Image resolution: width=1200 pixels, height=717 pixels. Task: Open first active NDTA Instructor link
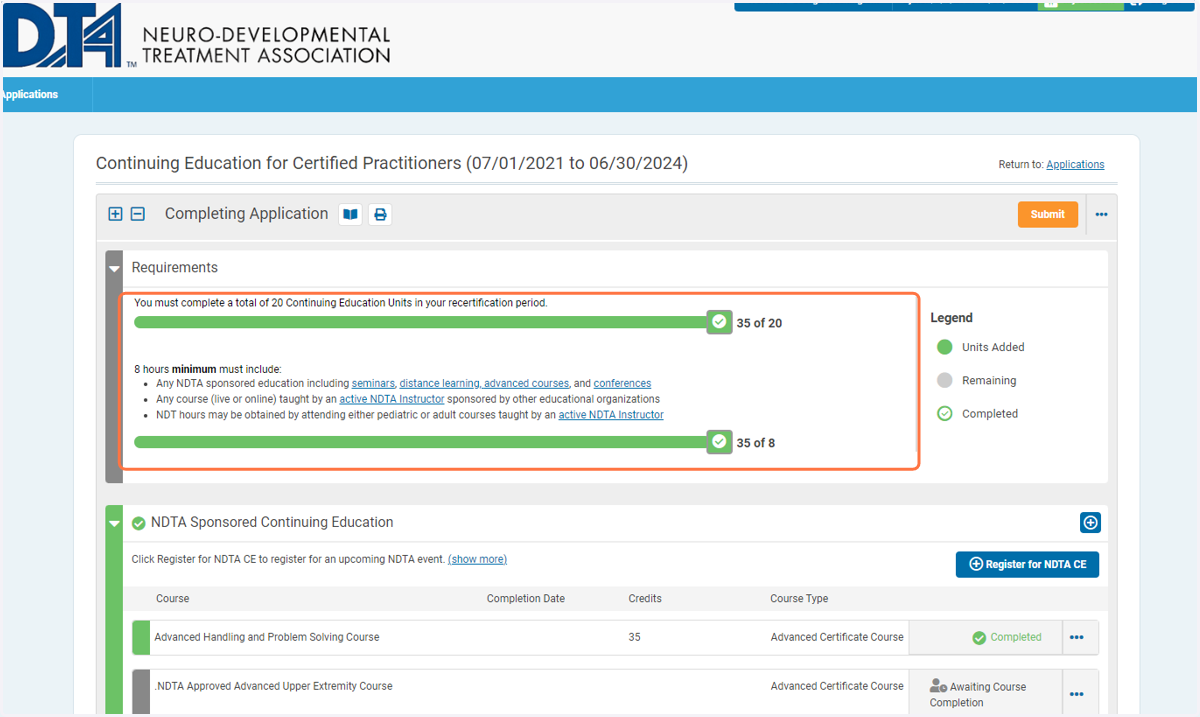click(392, 399)
